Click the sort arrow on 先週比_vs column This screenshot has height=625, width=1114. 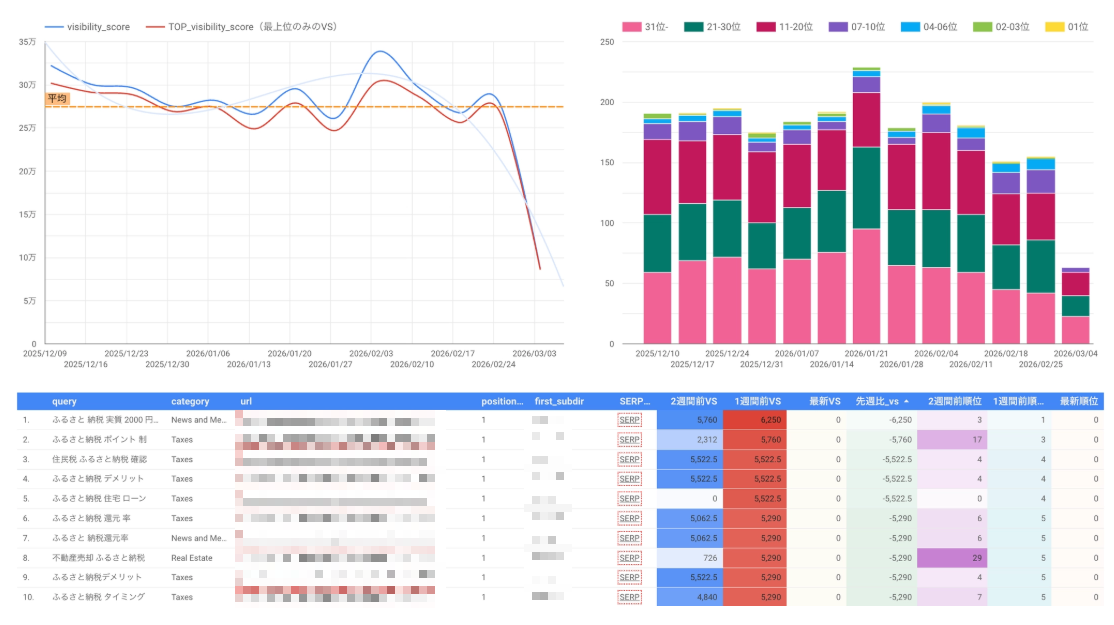point(907,401)
